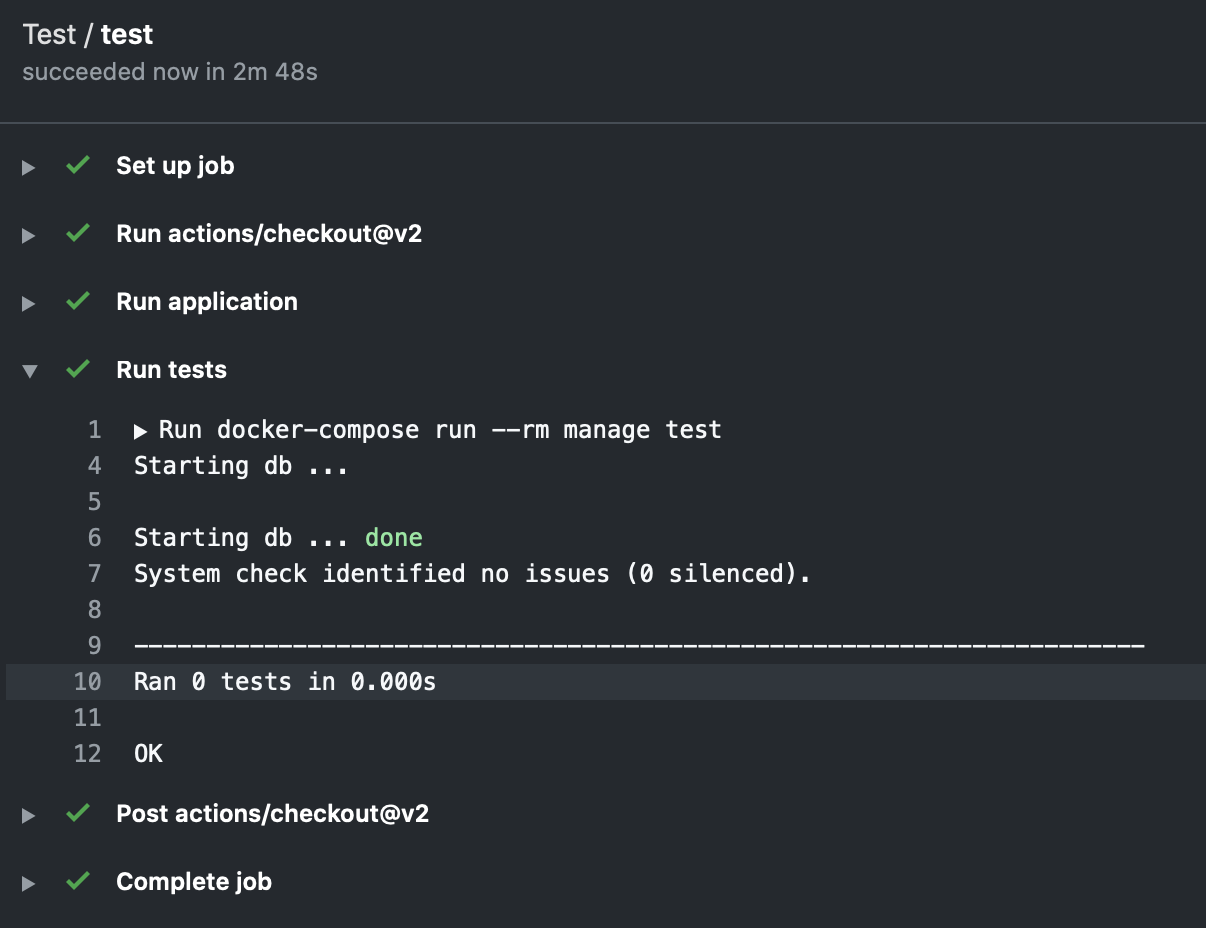Click log line number 11
1206x928 pixels.
tap(88, 718)
